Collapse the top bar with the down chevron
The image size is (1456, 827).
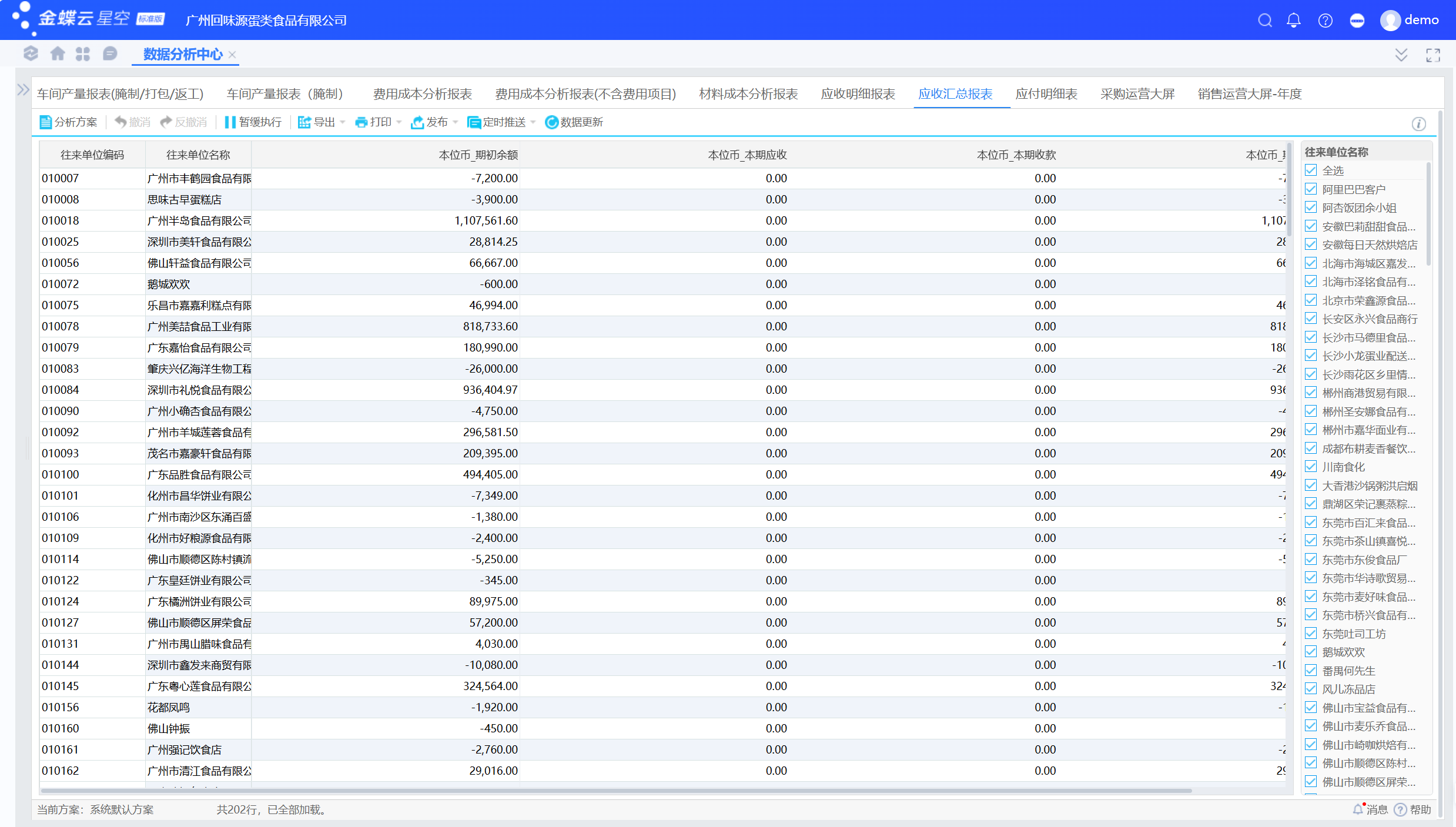[1401, 55]
